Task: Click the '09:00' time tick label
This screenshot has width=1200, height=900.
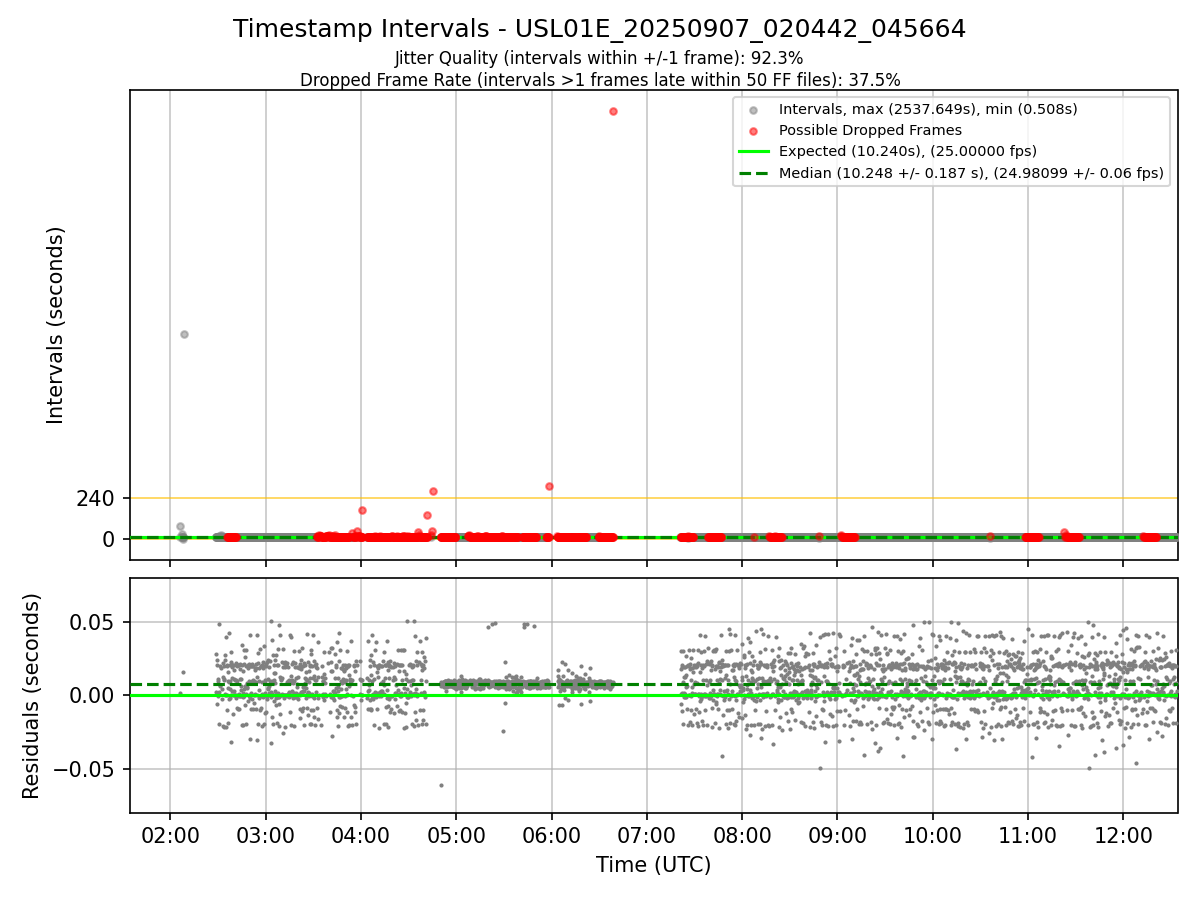Action: point(837,836)
